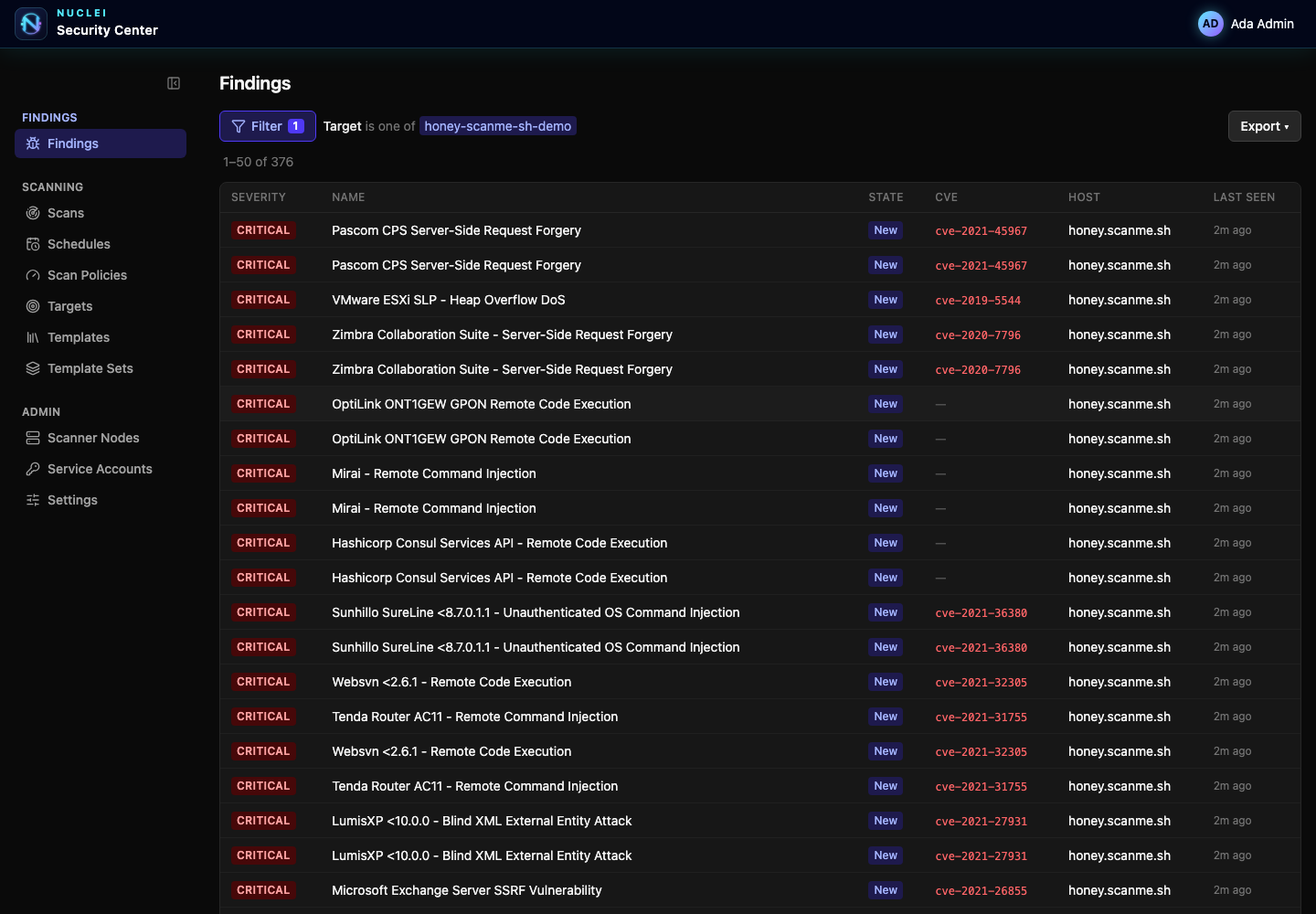This screenshot has width=1316, height=914.
Task: Click the 1–50 of 376 count text
Action: 259,162
